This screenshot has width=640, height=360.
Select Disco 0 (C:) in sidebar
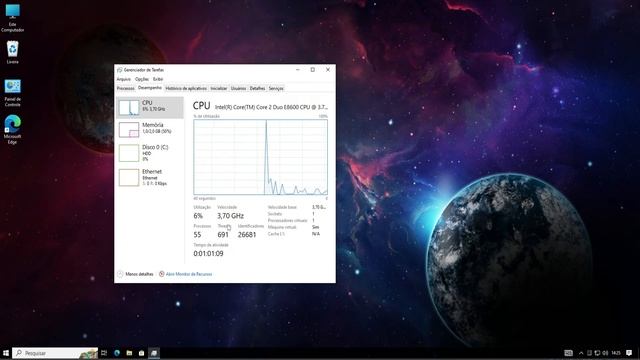[x=150, y=153]
